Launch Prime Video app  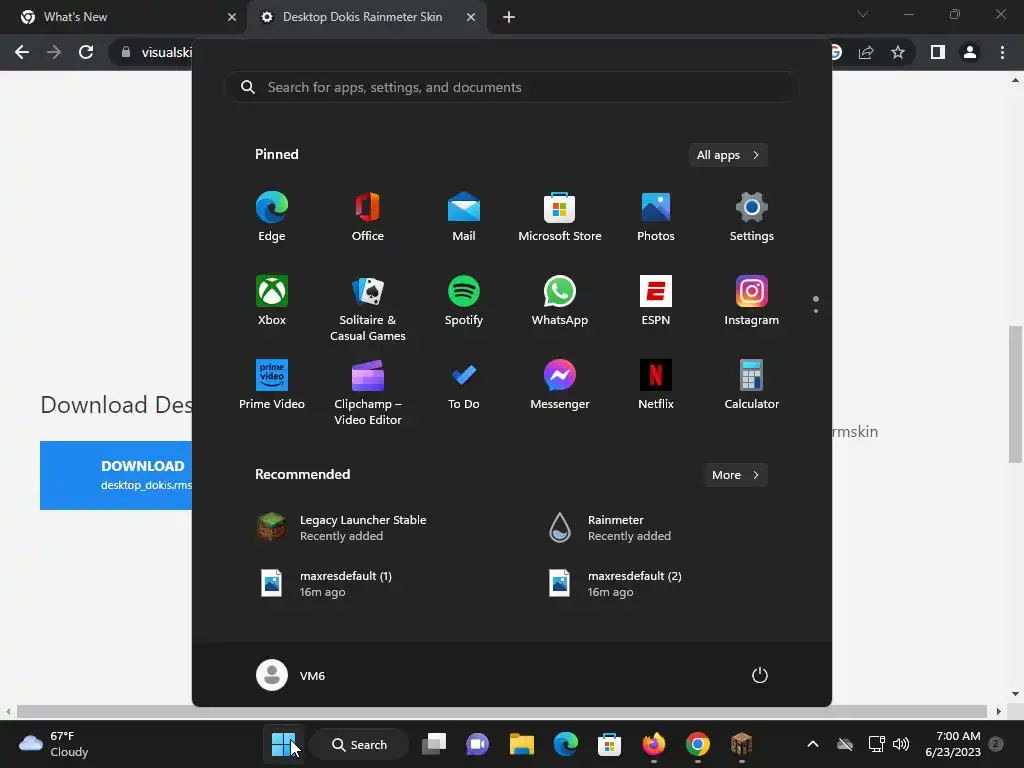pos(272,385)
